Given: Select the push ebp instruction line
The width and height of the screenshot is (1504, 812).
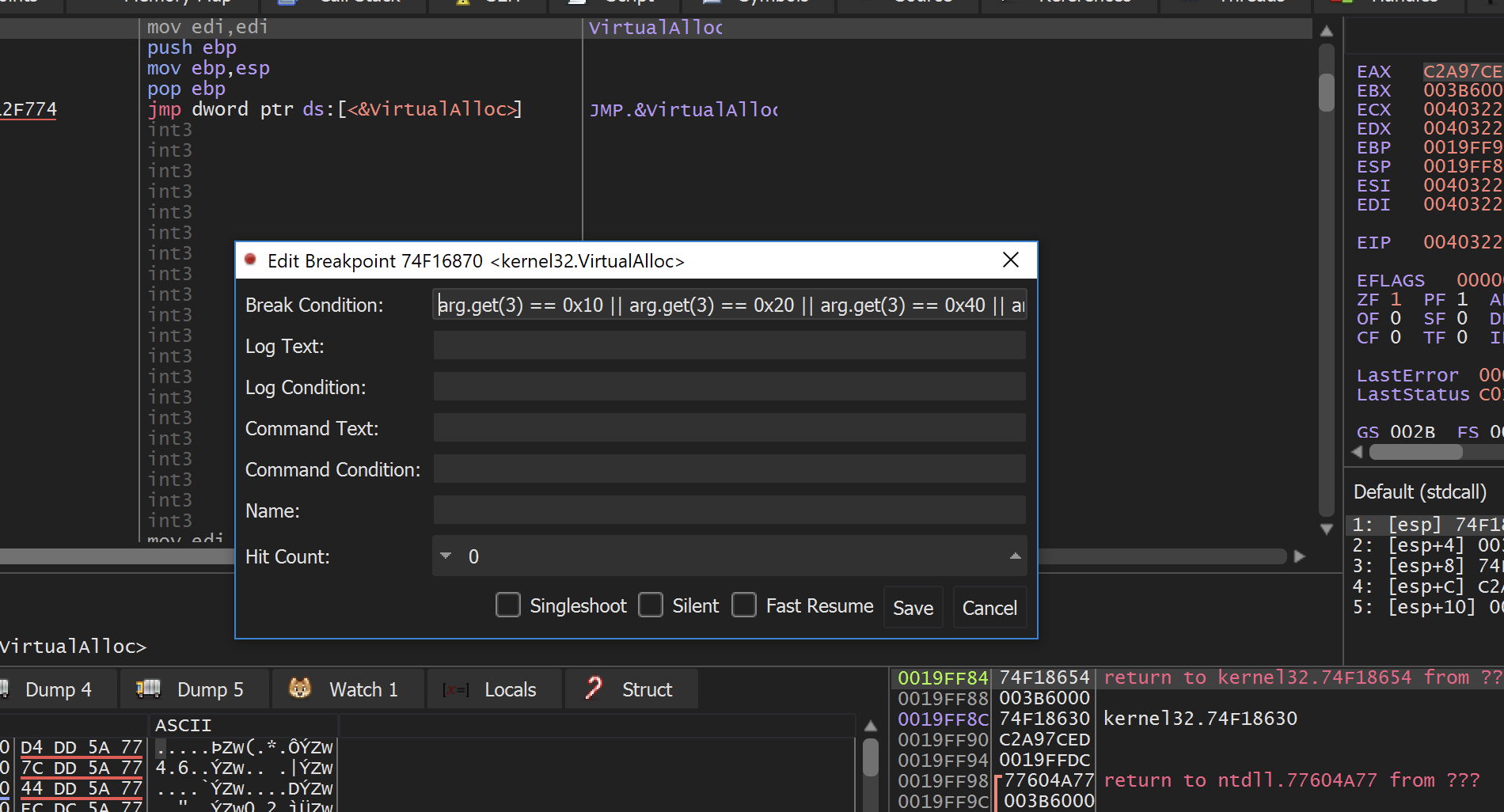Looking at the screenshot, I should coord(192,47).
